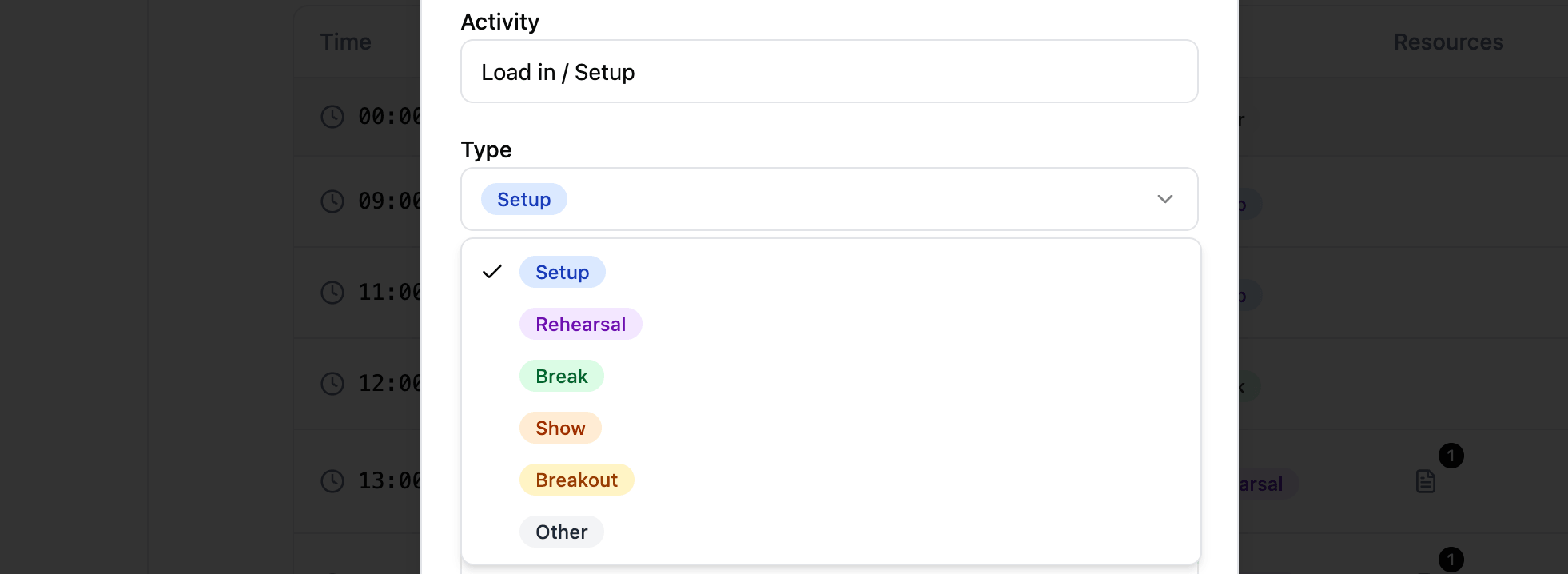Click the Time column header
This screenshot has width=1568, height=574.
coord(345,42)
